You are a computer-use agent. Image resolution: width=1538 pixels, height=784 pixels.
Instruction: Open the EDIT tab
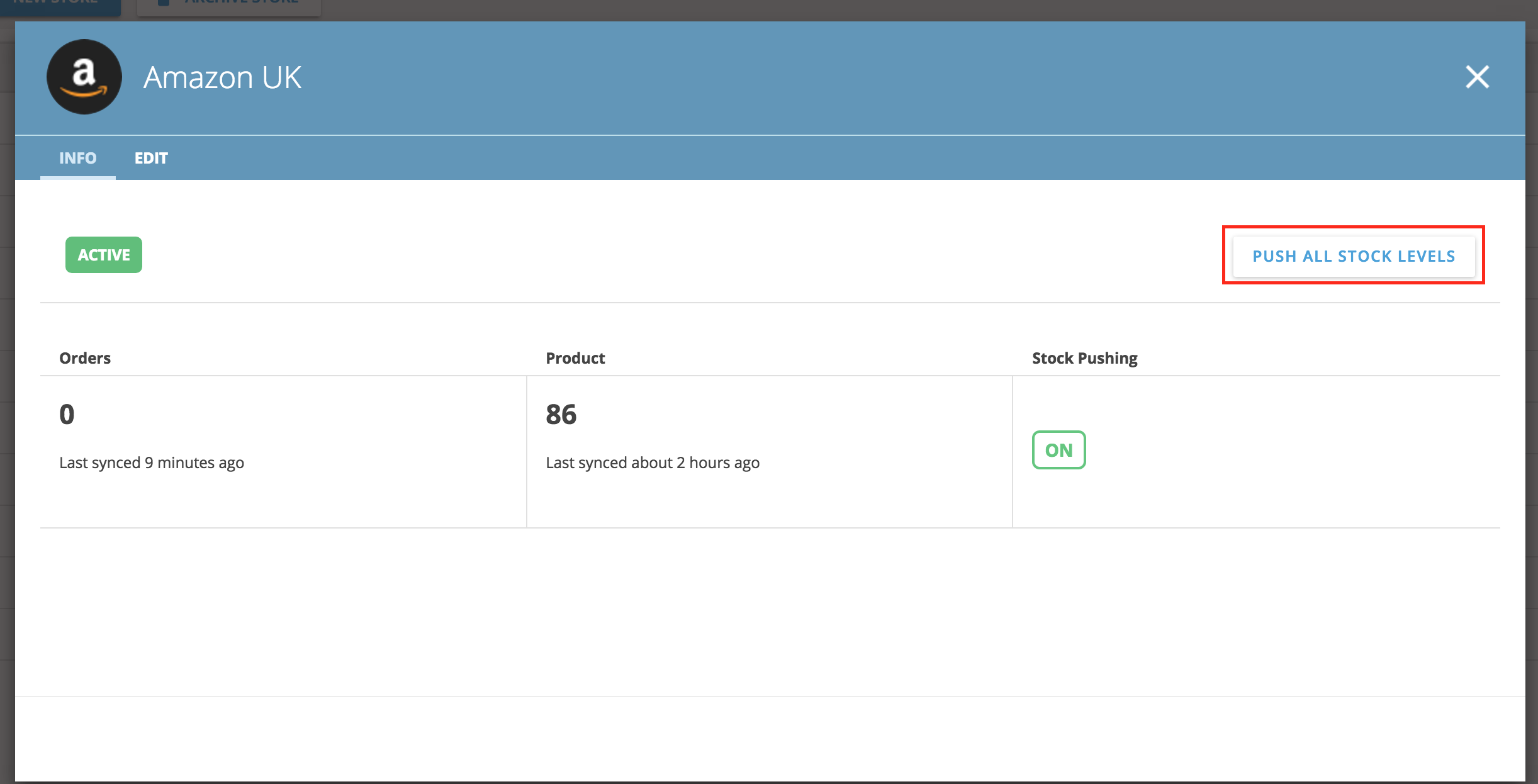pos(151,158)
